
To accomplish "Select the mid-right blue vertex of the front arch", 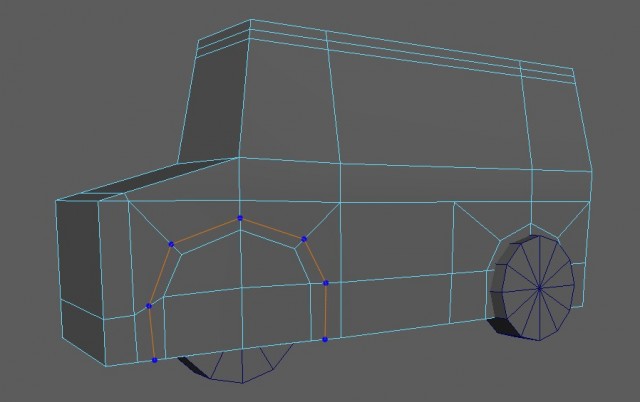I will pyautogui.click(x=326, y=283).
